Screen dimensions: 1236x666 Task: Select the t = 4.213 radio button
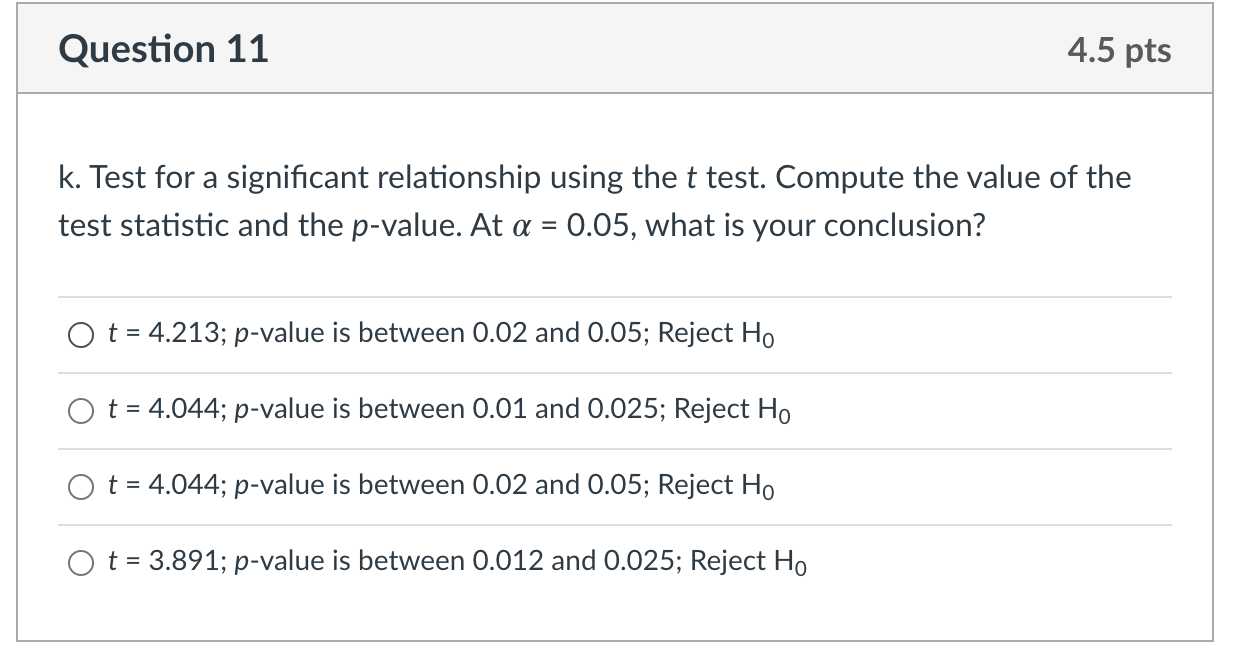pyautogui.click(x=81, y=336)
